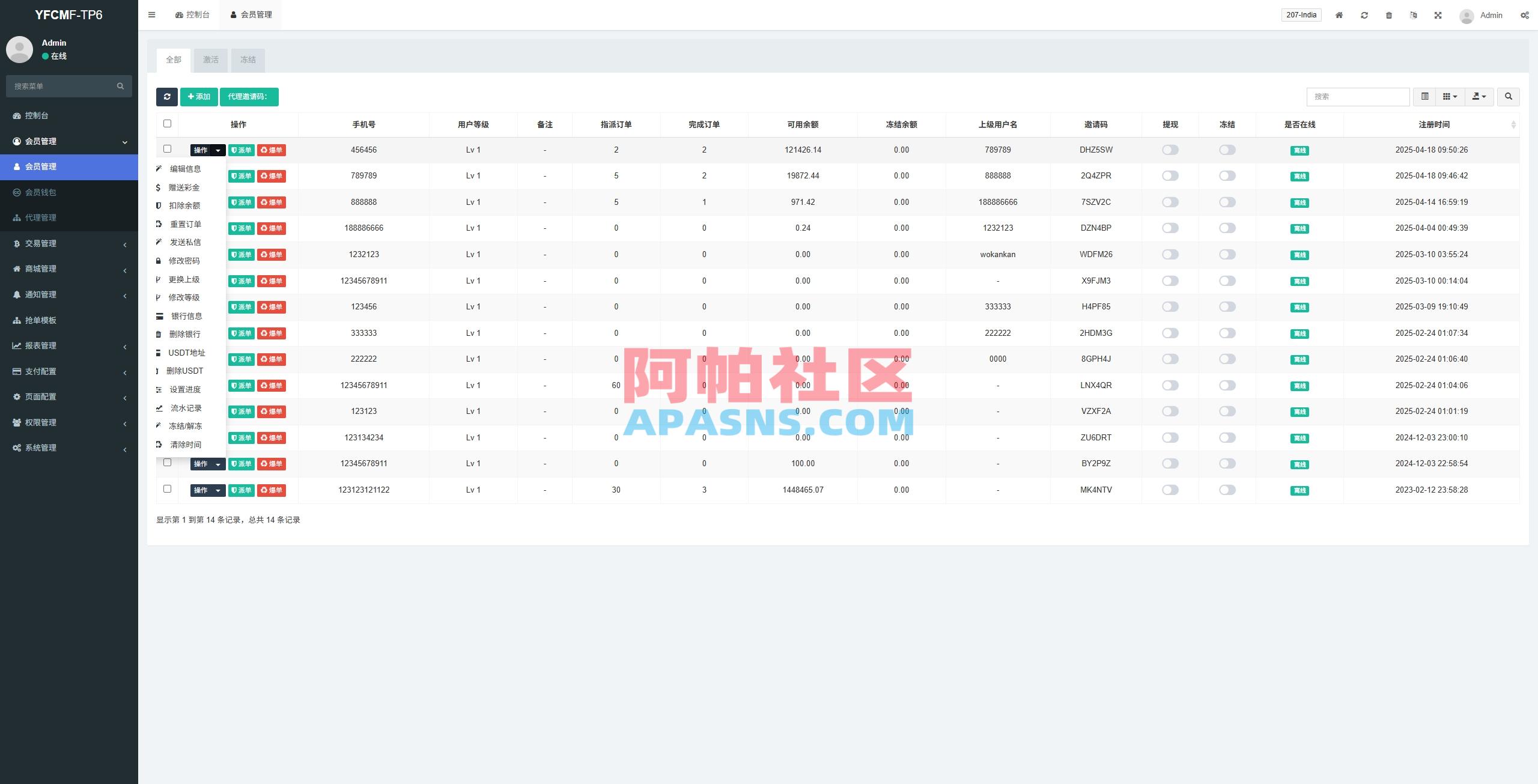Open the 代理邀请码 button
This screenshot has width=1538, height=784.
tap(249, 97)
